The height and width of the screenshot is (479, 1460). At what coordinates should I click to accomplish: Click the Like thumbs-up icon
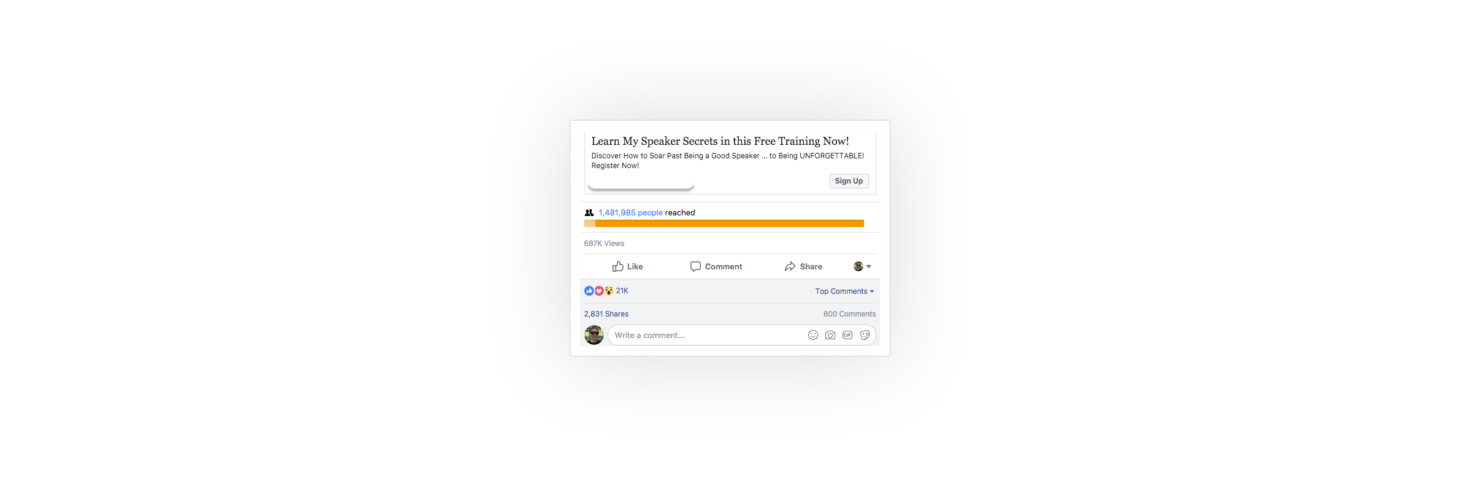[618, 266]
